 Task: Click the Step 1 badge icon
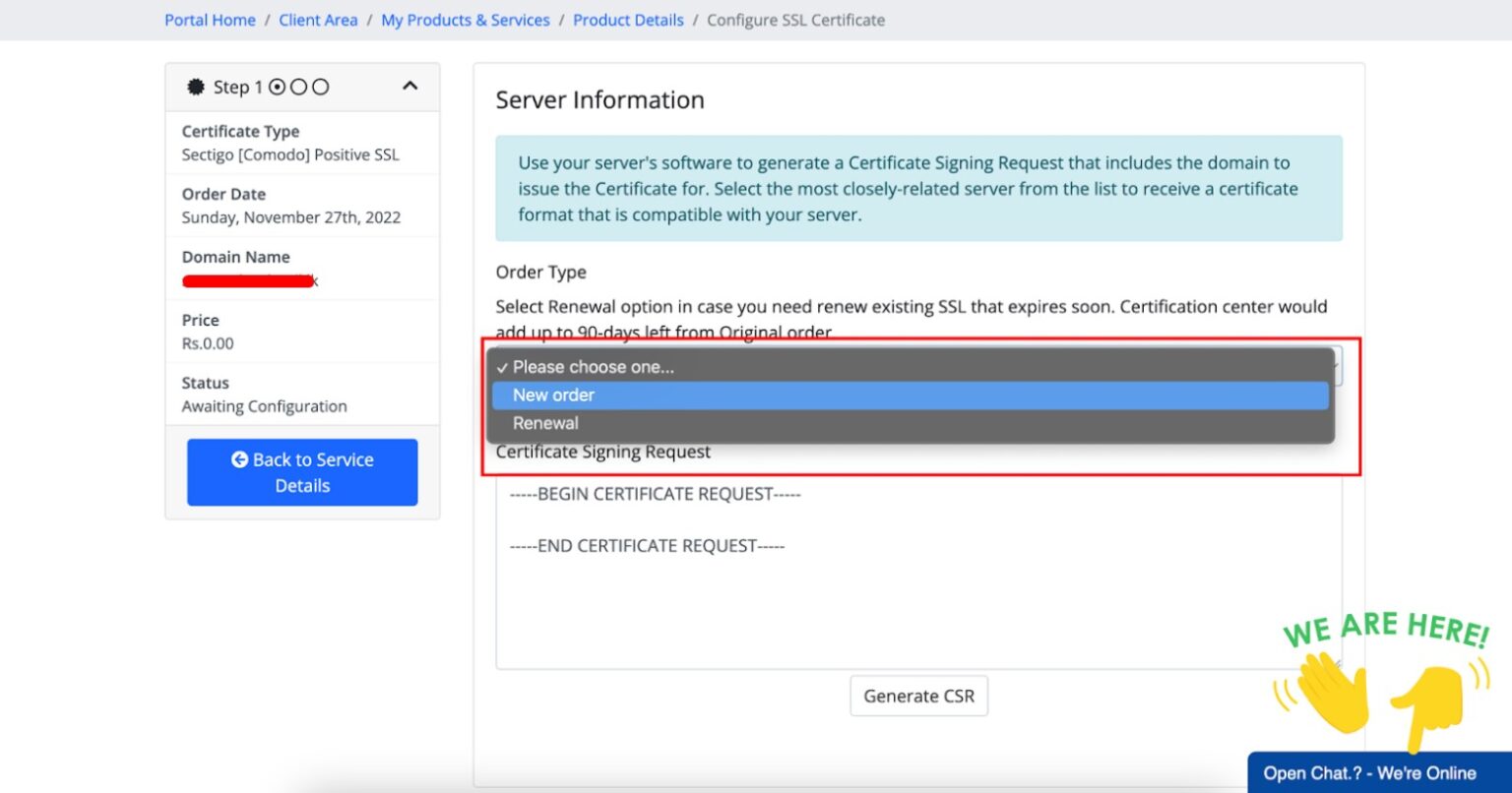196,88
